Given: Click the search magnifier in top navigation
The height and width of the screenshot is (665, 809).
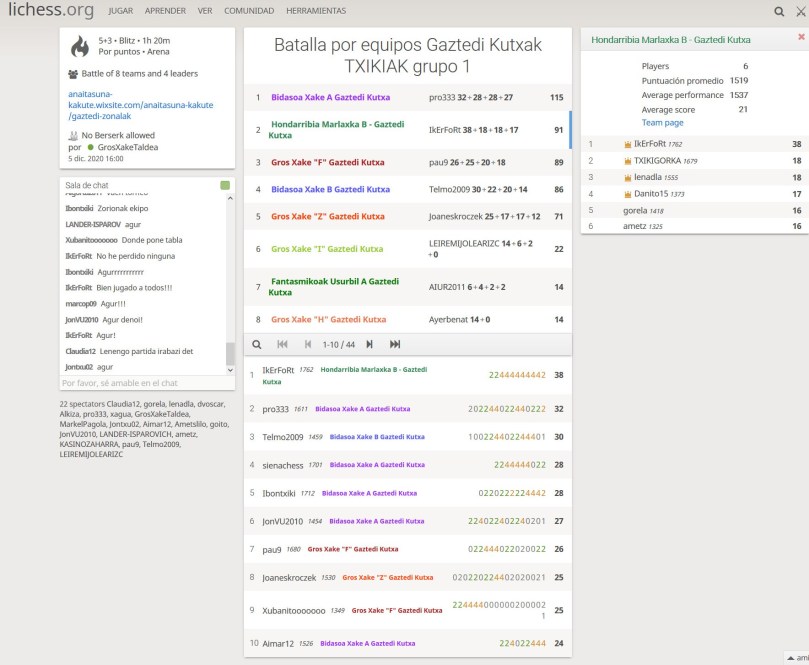Looking at the screenshot, I should [x=779, y=11].
